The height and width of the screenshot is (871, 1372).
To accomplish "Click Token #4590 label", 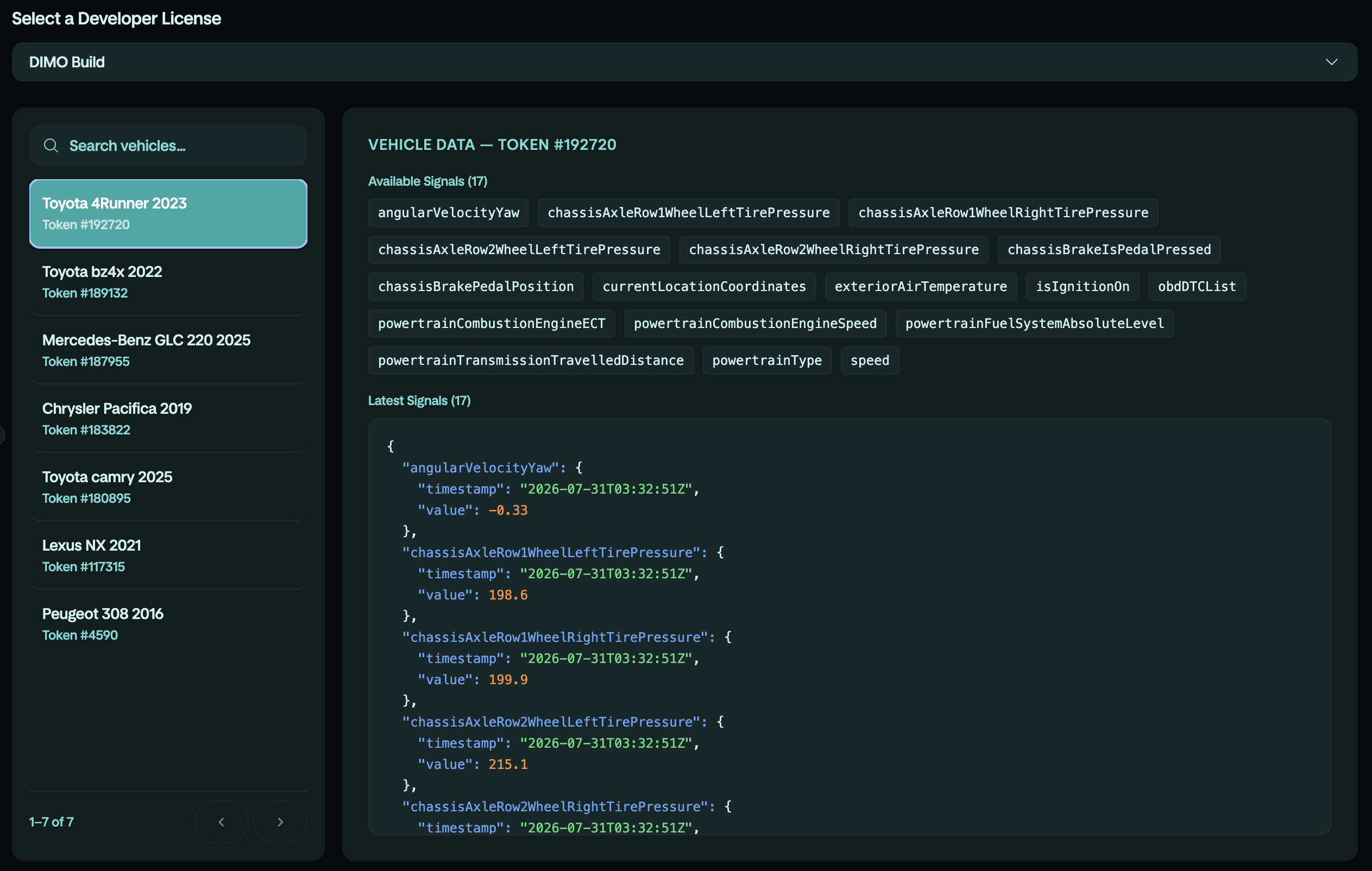I will coord(80,635).
